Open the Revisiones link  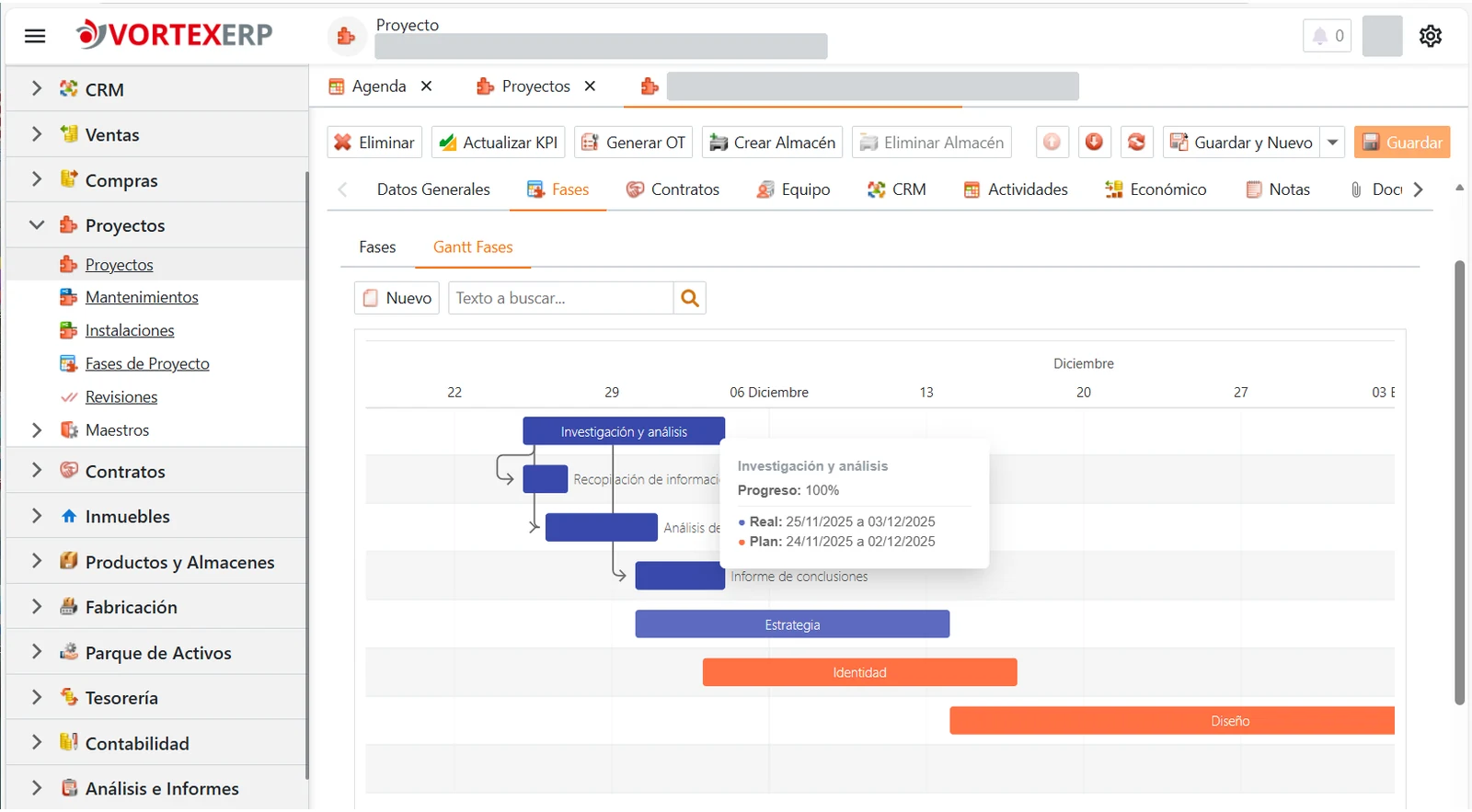[121, 397]
